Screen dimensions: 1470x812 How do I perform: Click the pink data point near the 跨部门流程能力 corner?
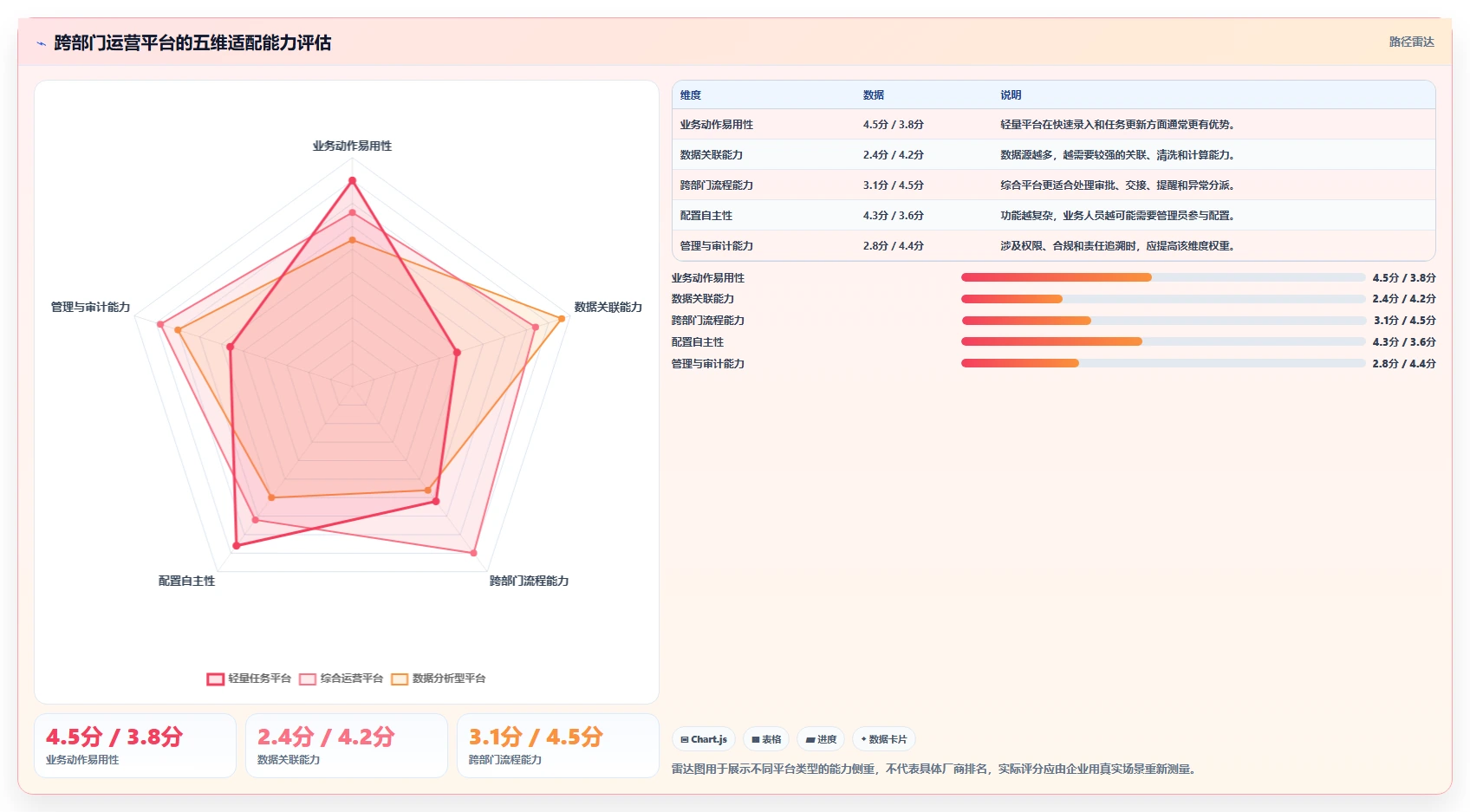[473, 552]
